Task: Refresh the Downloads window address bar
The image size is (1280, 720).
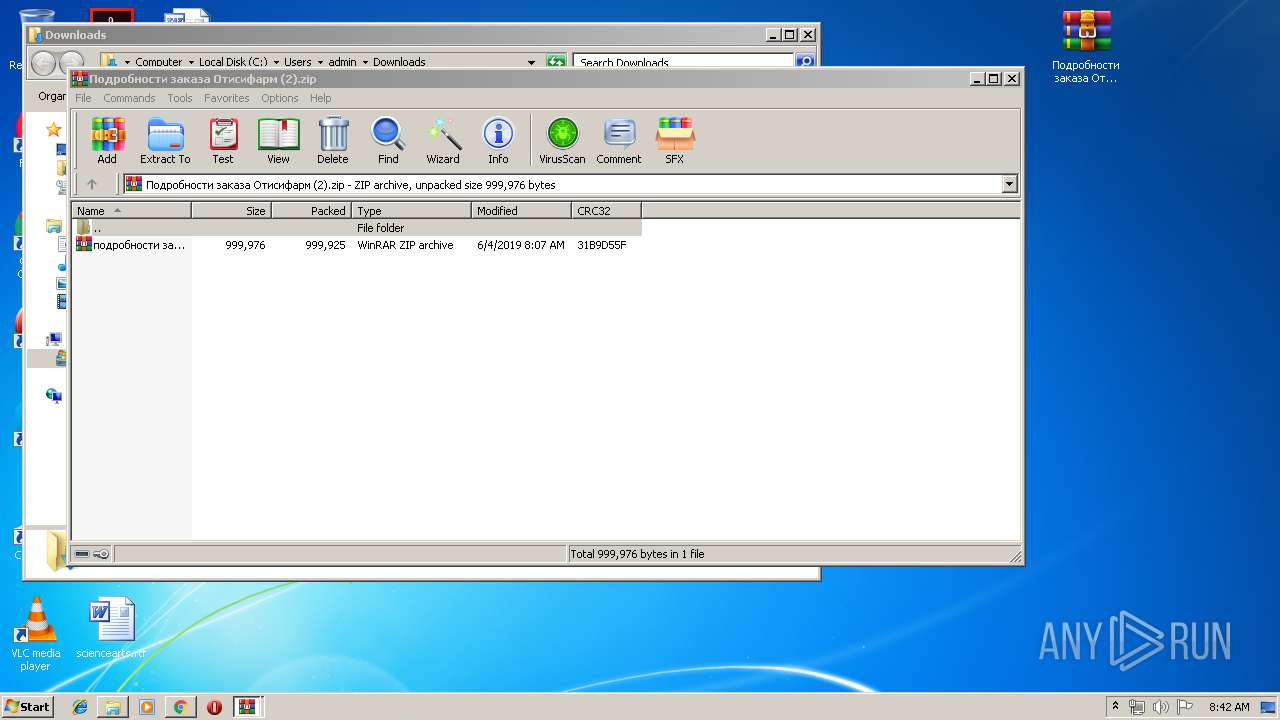Action: [557, 62]
